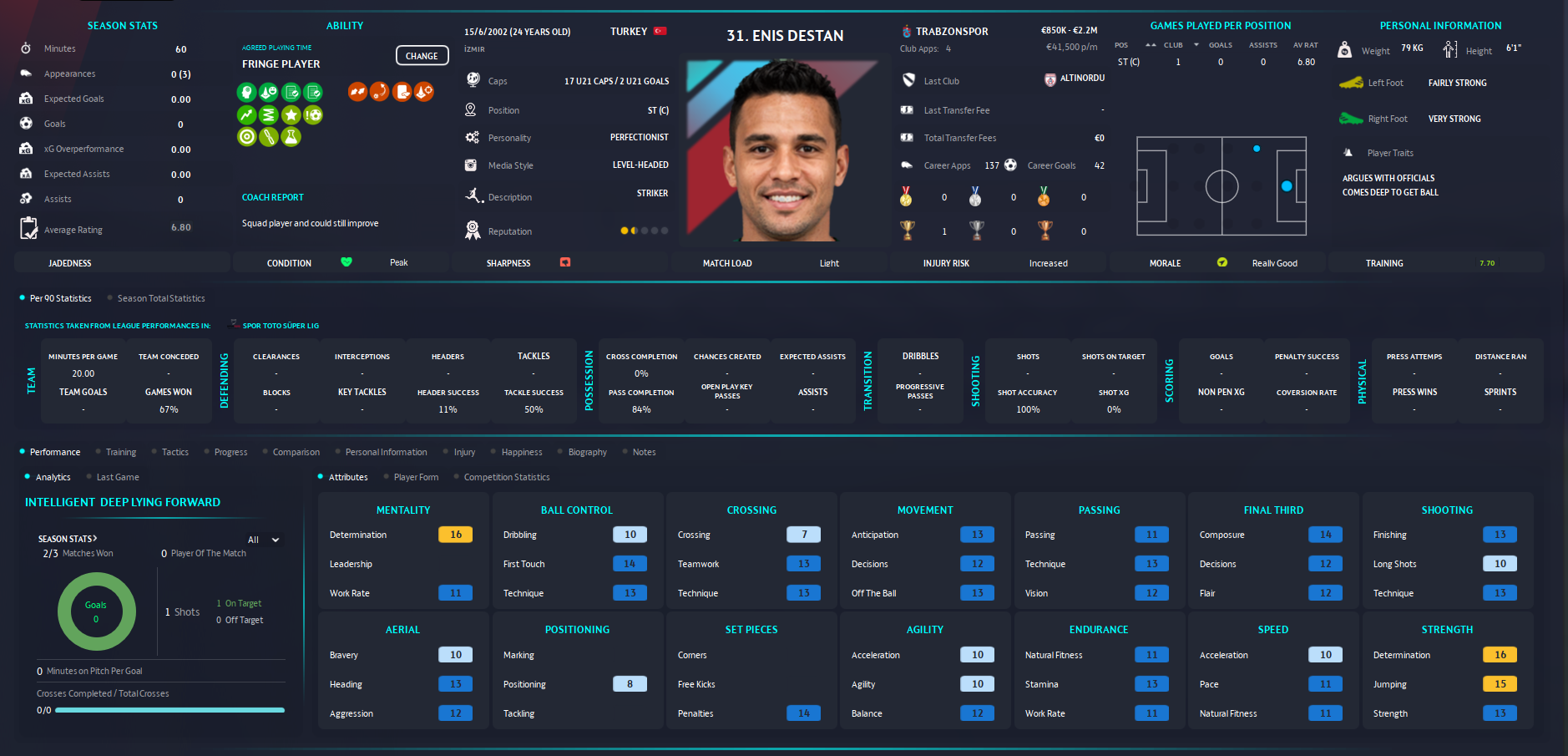Select the Attributes panel option
1568x756 pixels.
pyautogui.click(x=342, y=477)
